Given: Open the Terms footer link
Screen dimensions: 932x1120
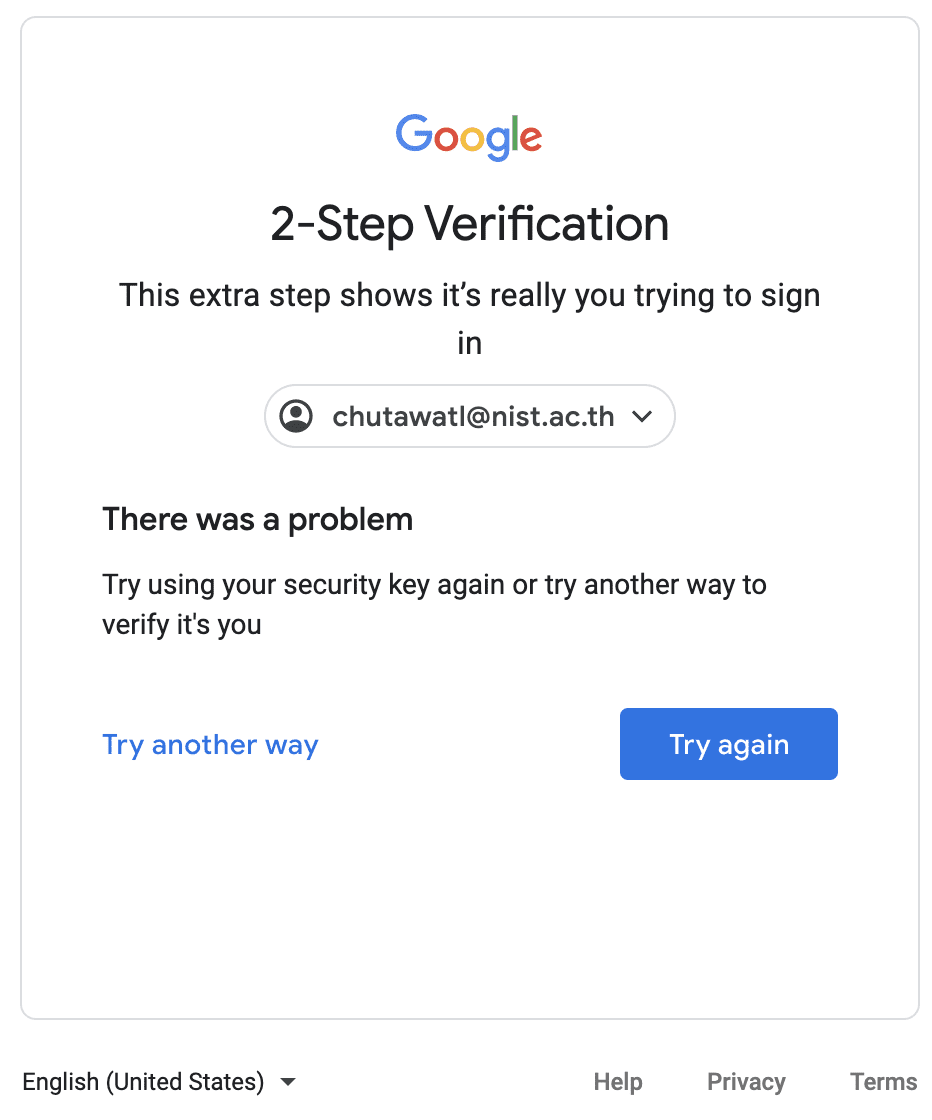Looking at the screenshot, I should click(883, 1081).
